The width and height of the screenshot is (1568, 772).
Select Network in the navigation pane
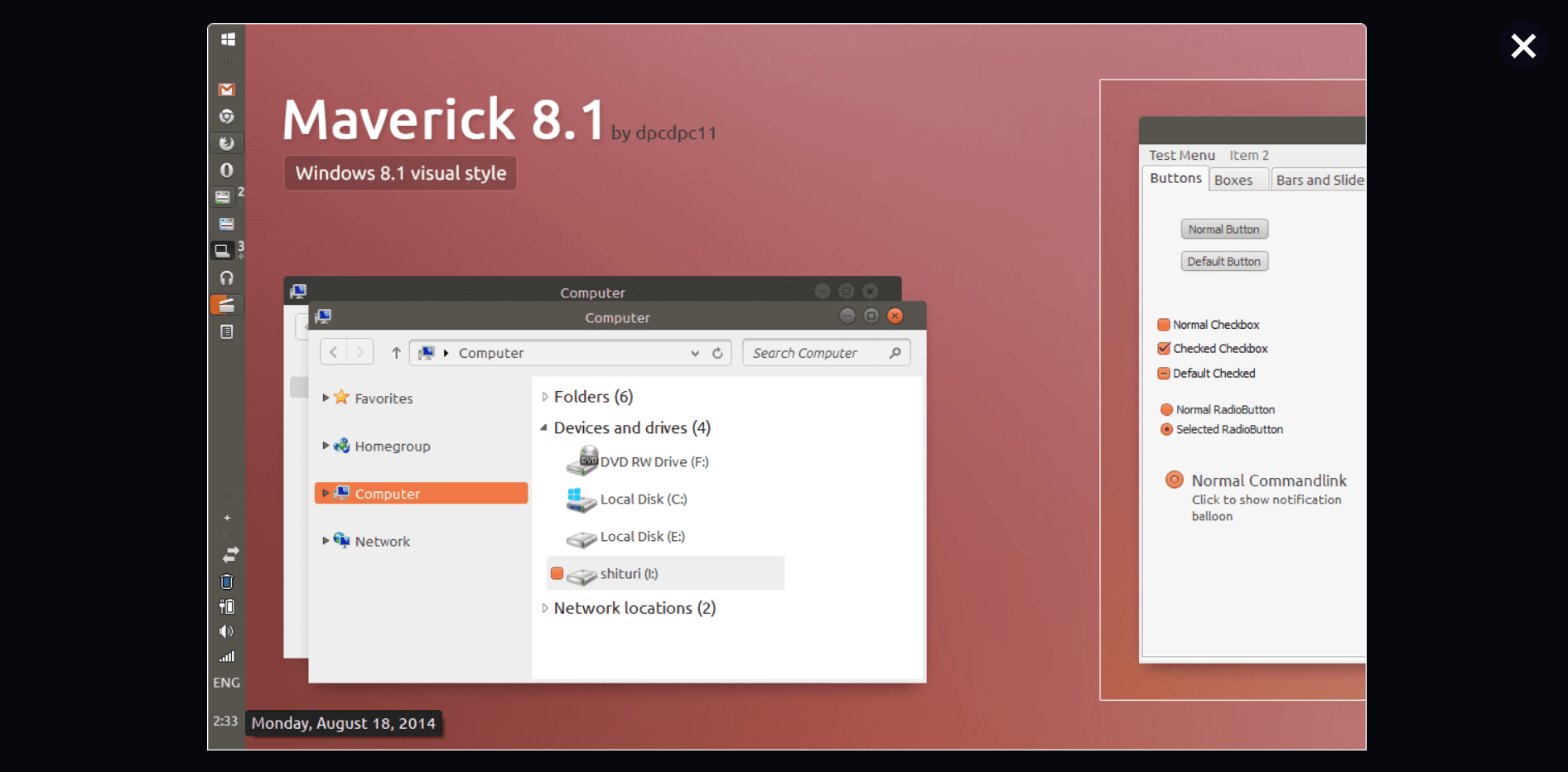coord(382,542)
